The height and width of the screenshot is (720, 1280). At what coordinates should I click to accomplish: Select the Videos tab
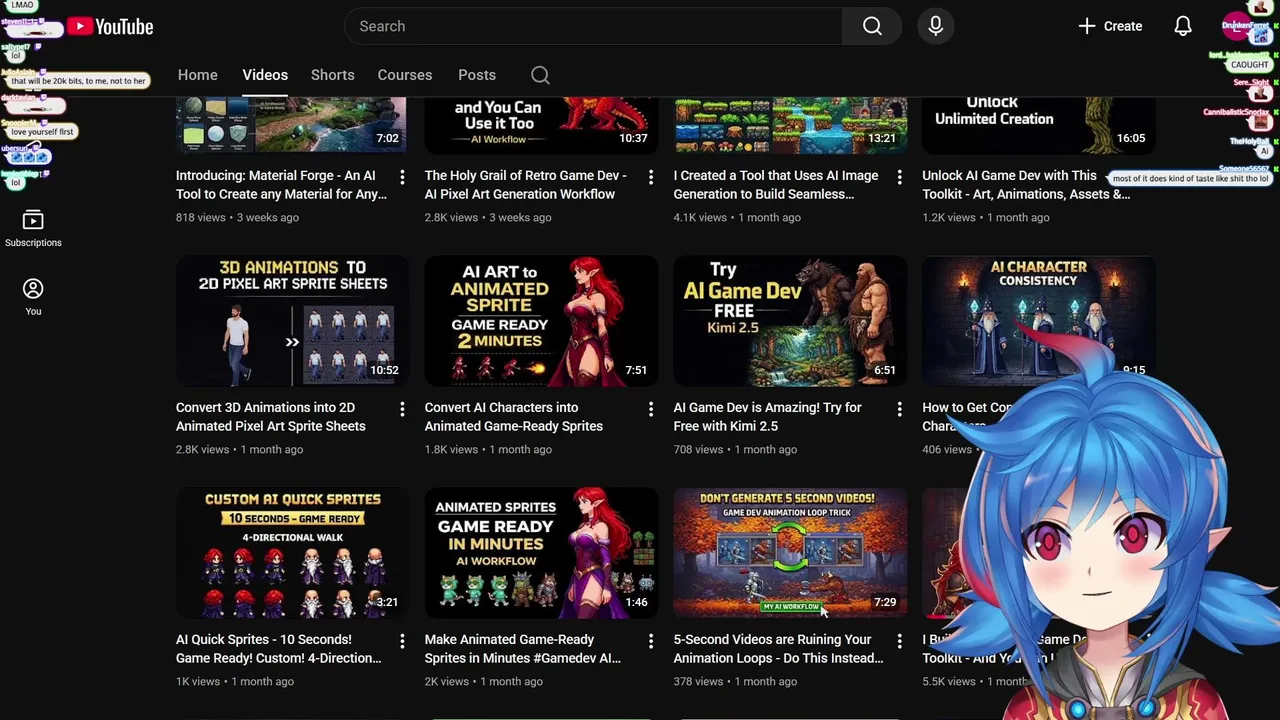(265, 75)
